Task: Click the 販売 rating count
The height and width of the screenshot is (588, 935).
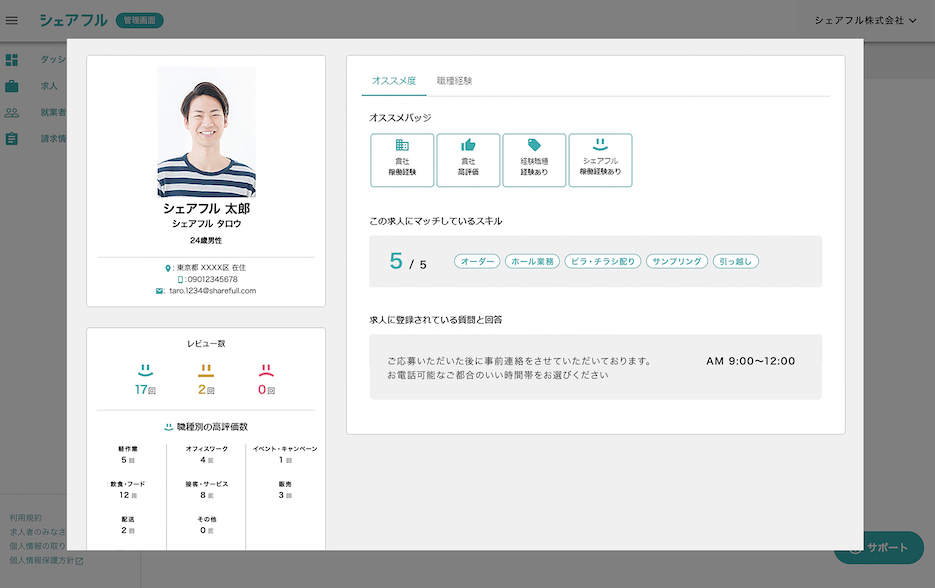Action: pyautogui.click(x=285, y=495)
